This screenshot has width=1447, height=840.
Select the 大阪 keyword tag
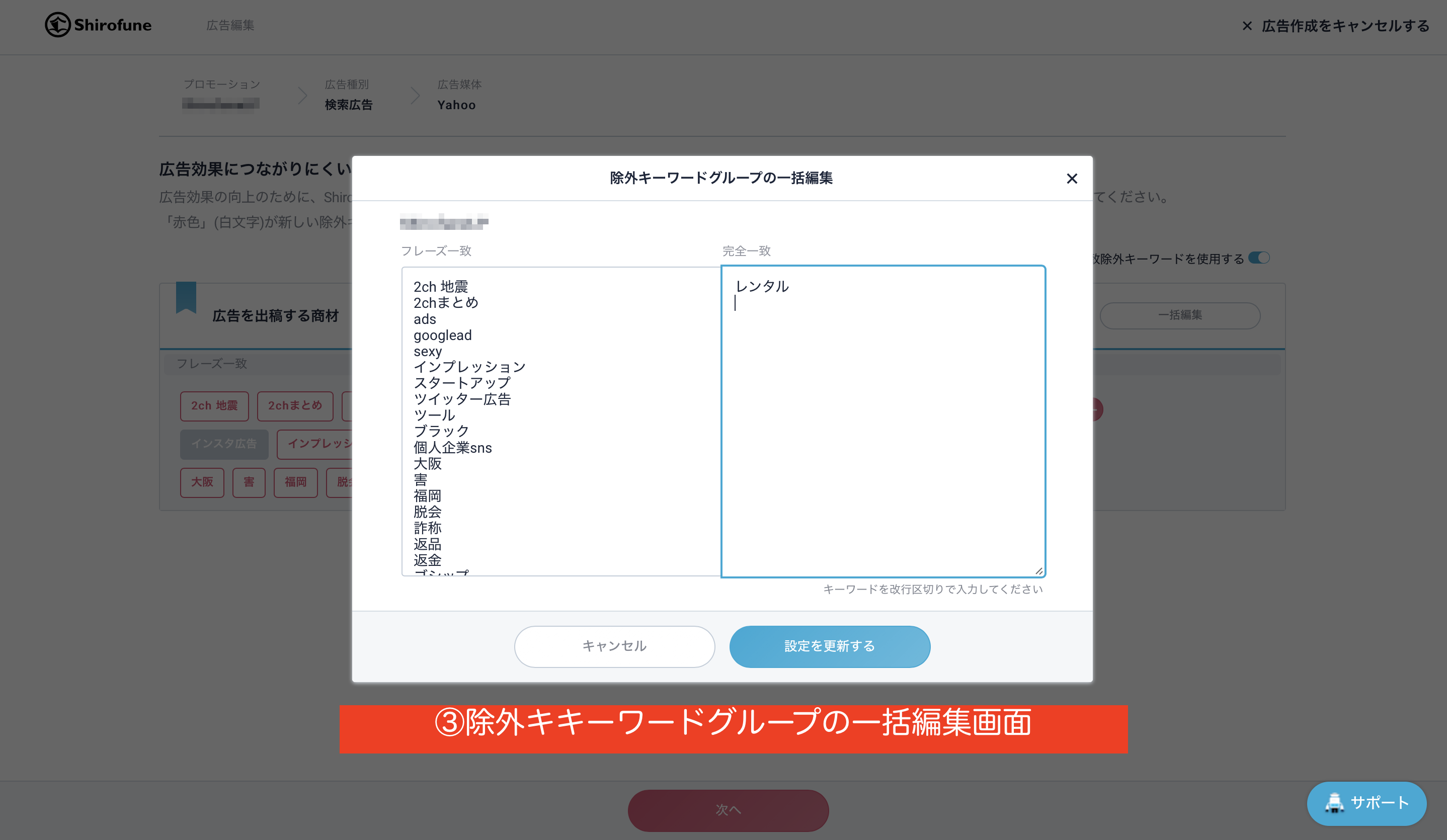pyautogui.click(x=202, y=482)
